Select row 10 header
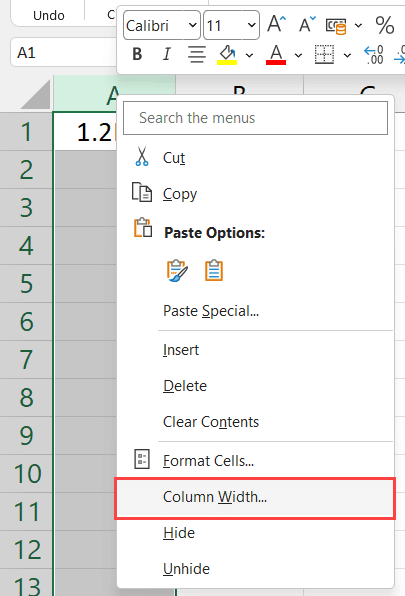The height and width of the screenshot is (596, 405). [x=26, y=474]
